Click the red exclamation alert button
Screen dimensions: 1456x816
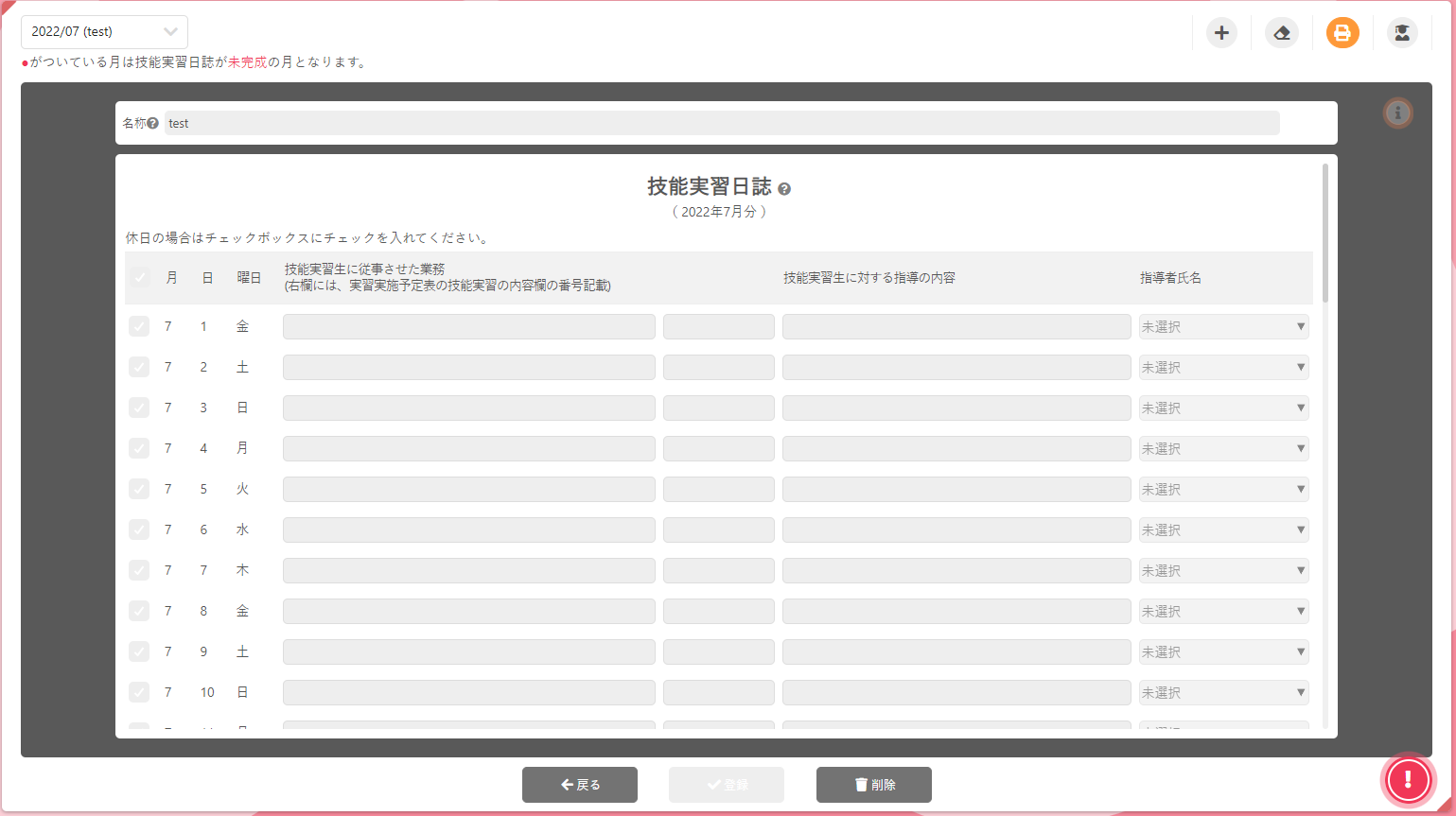click(1408, 780)
